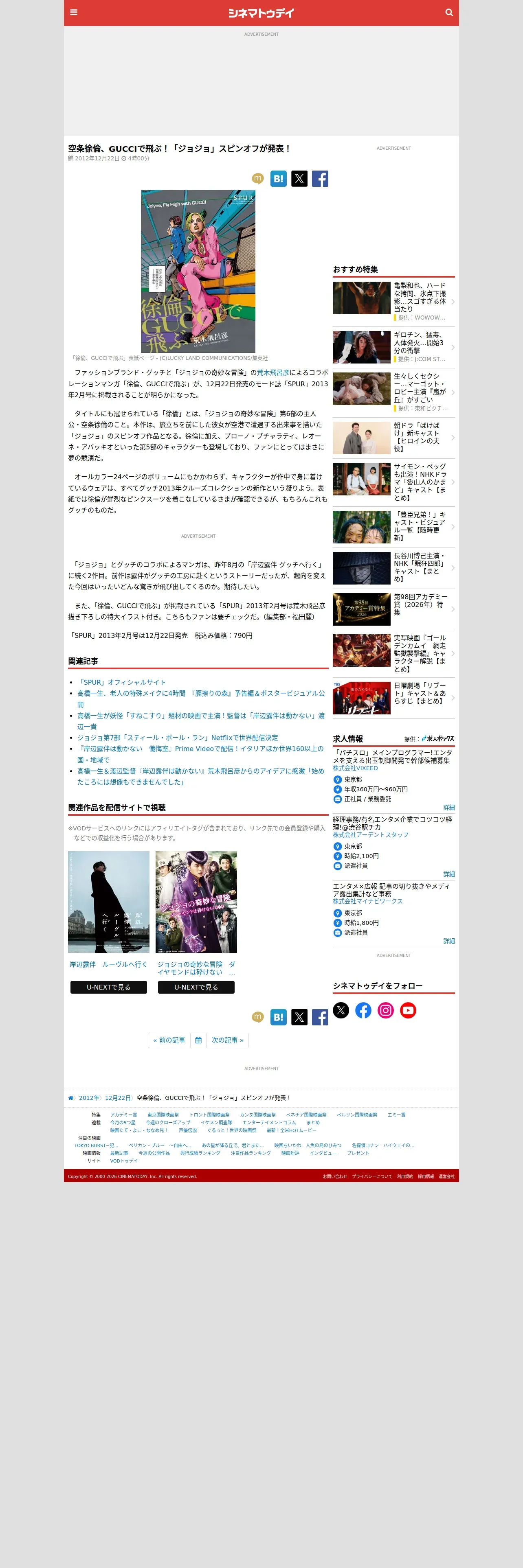Viewport: 523px width, 1568px height.
Task: Open 興行成績ランキング in the footer
Action: (200, 1153)
